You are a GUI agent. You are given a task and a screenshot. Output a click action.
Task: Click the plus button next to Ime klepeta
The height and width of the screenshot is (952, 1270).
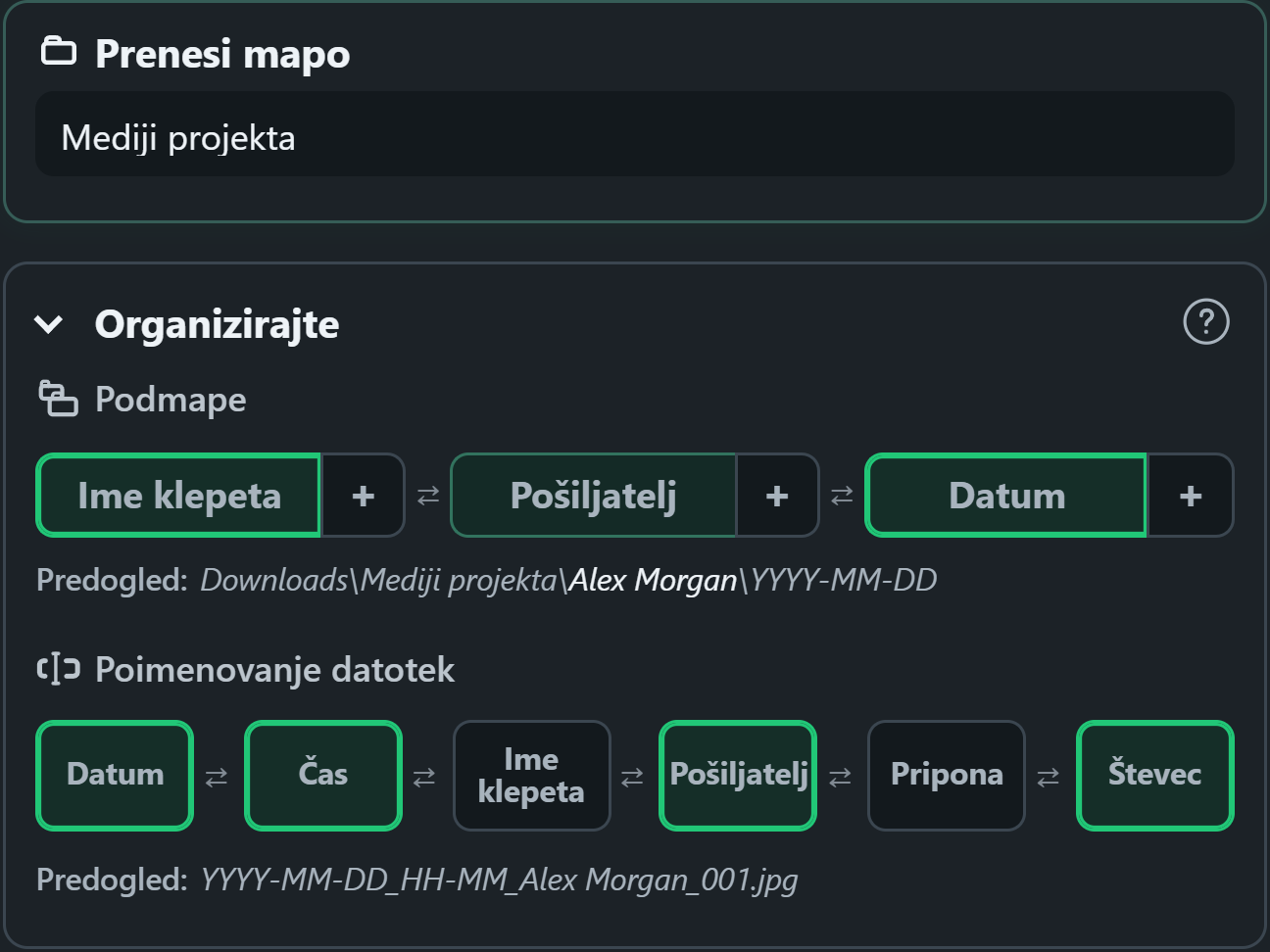coord(363,496)
